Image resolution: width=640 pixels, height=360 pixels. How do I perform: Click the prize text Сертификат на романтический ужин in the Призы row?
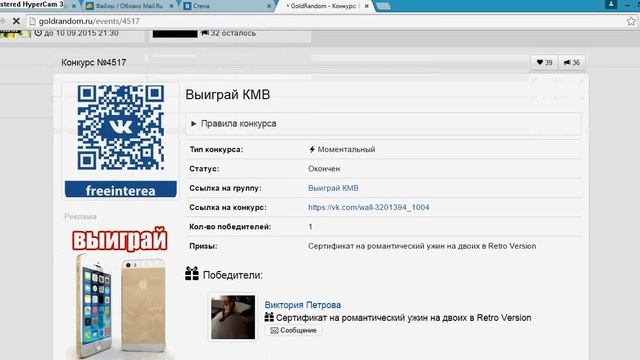tap(422, 246)
